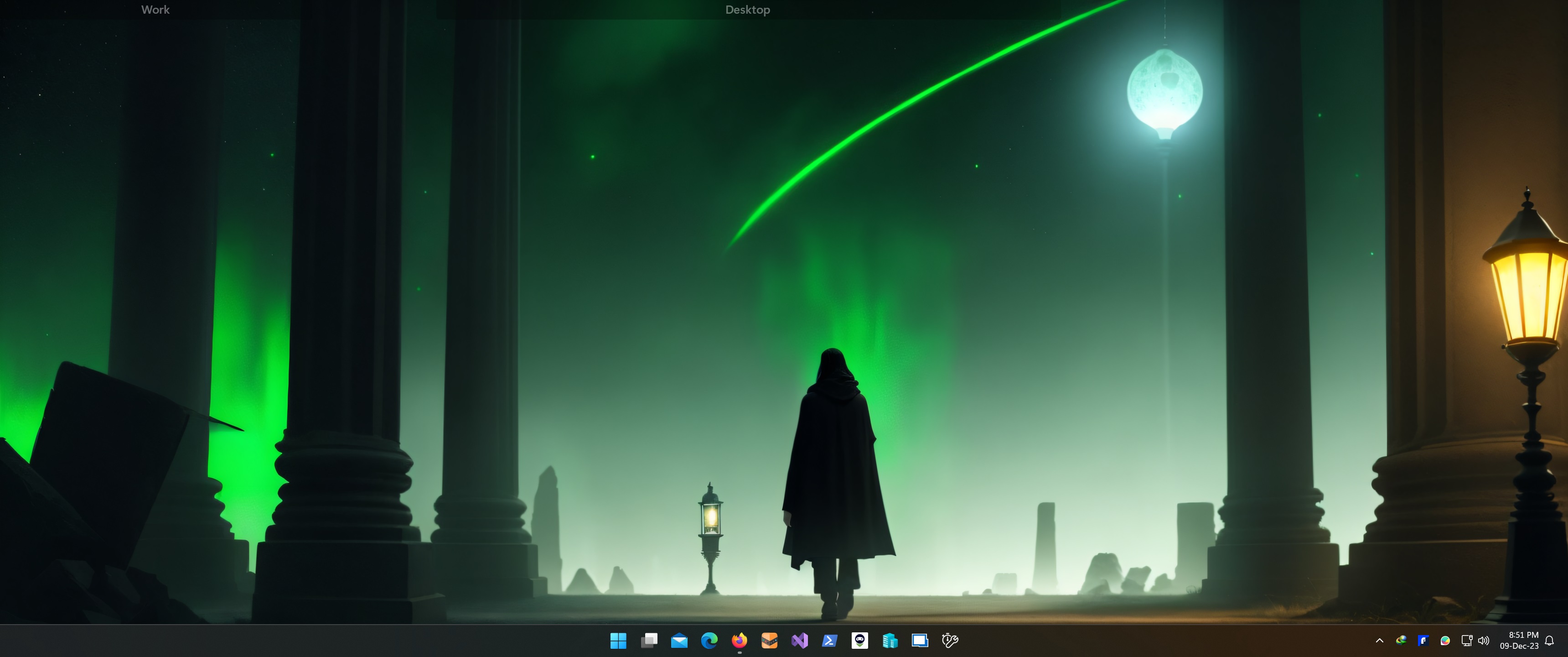Viewport: 1568px width, 657px height.
Task: Launch the Mail app from the taskbar
Action: tap(679, 640)
